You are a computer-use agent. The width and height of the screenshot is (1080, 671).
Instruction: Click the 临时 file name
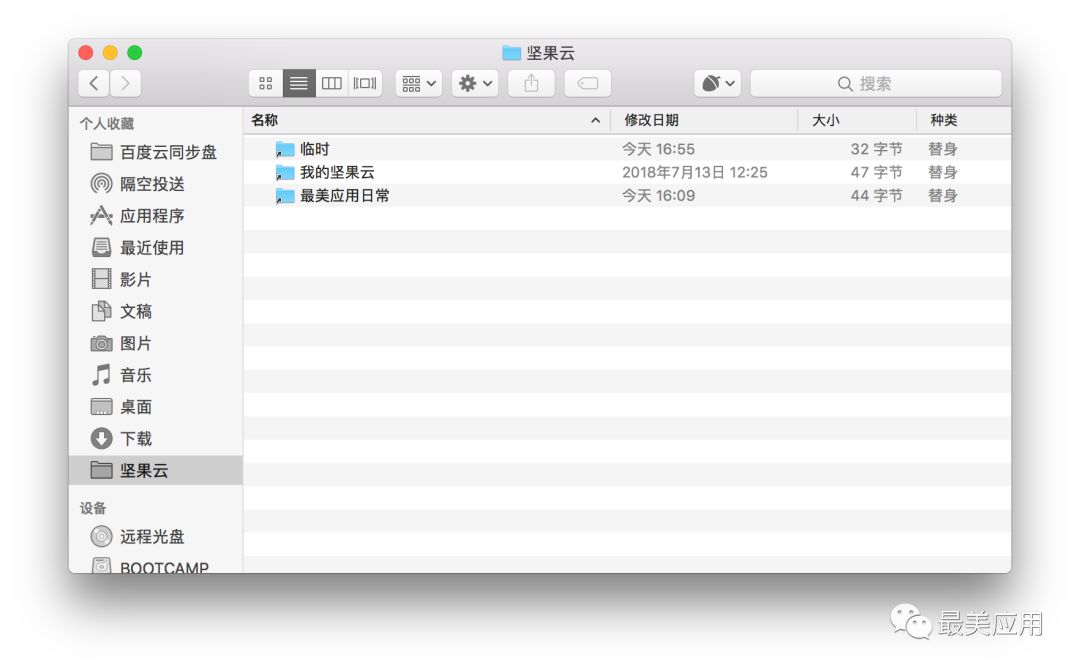click(x=315, y=149)
